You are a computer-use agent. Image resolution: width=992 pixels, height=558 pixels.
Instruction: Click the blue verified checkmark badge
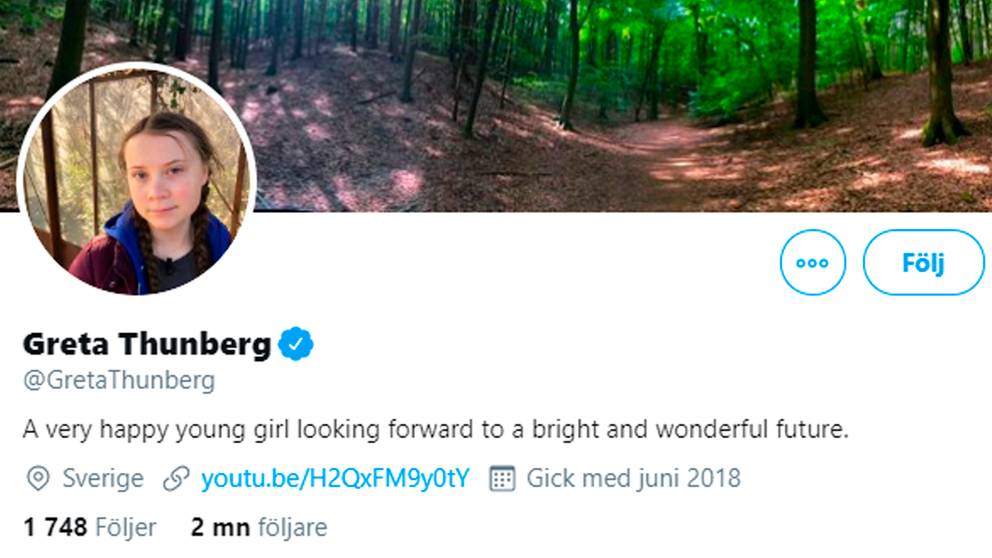point(295,345)
